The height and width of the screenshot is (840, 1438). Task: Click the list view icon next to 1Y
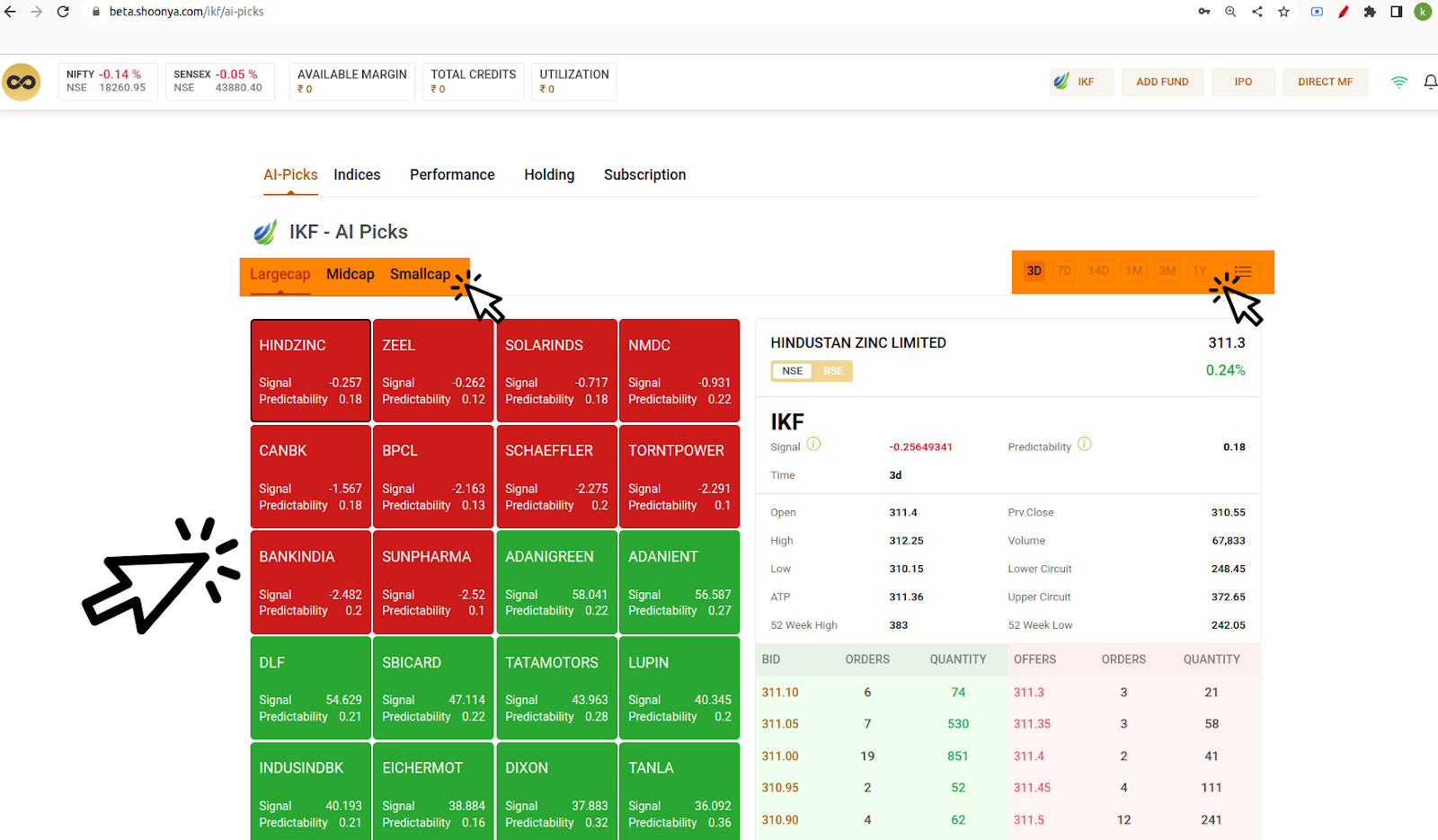[1243, 270]
